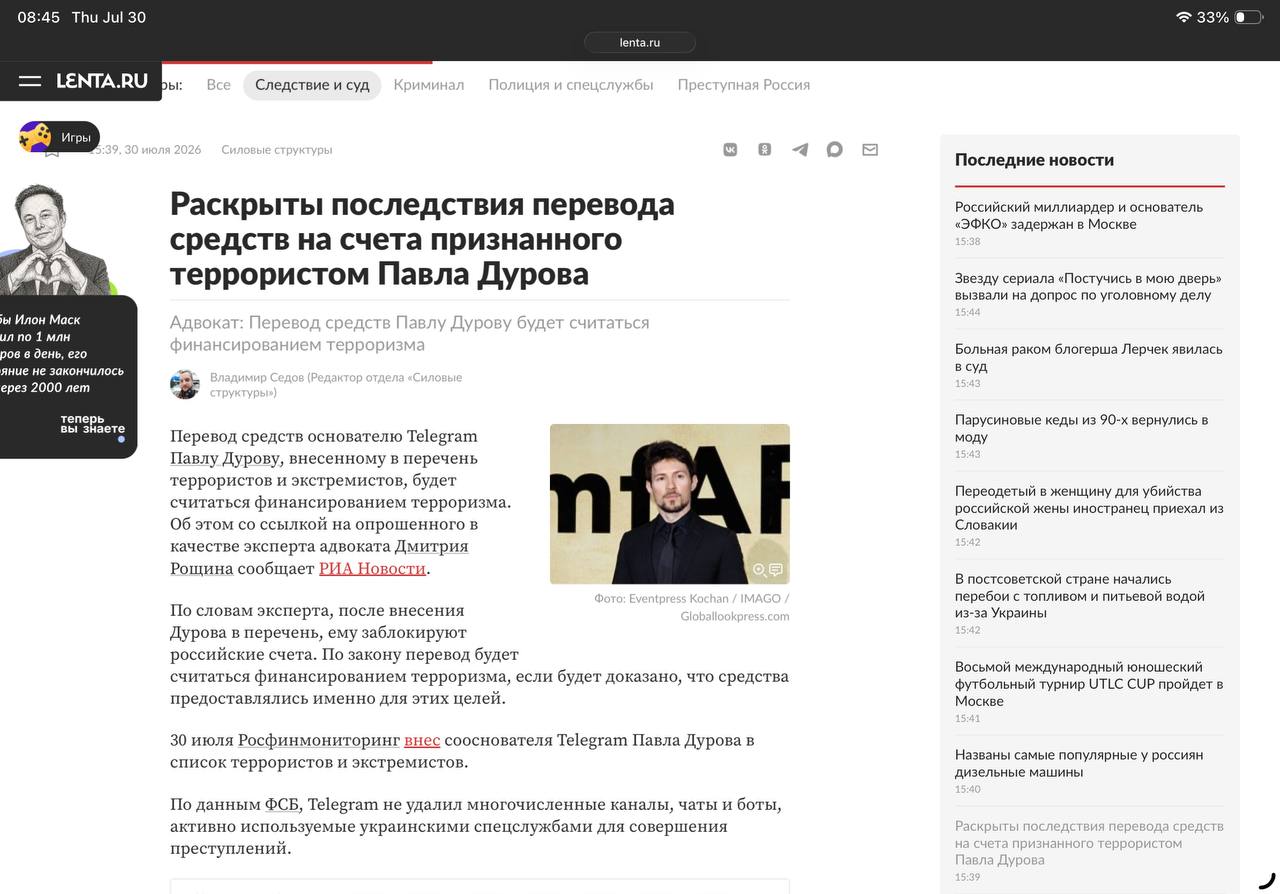This screenshot has width=1280, height=894.
Task: Select the Все category tab
Action: point(218,85)
